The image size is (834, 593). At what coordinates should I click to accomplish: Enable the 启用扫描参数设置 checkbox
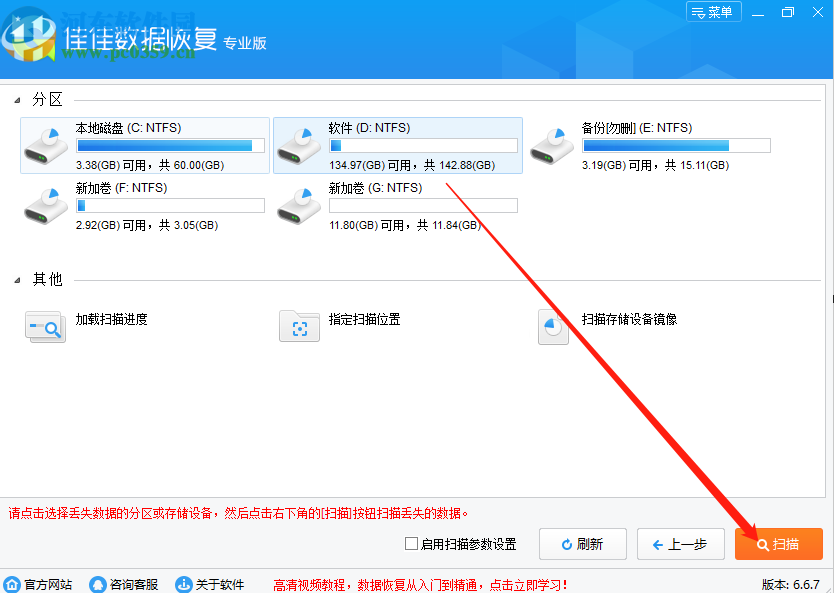pos(410,544)
